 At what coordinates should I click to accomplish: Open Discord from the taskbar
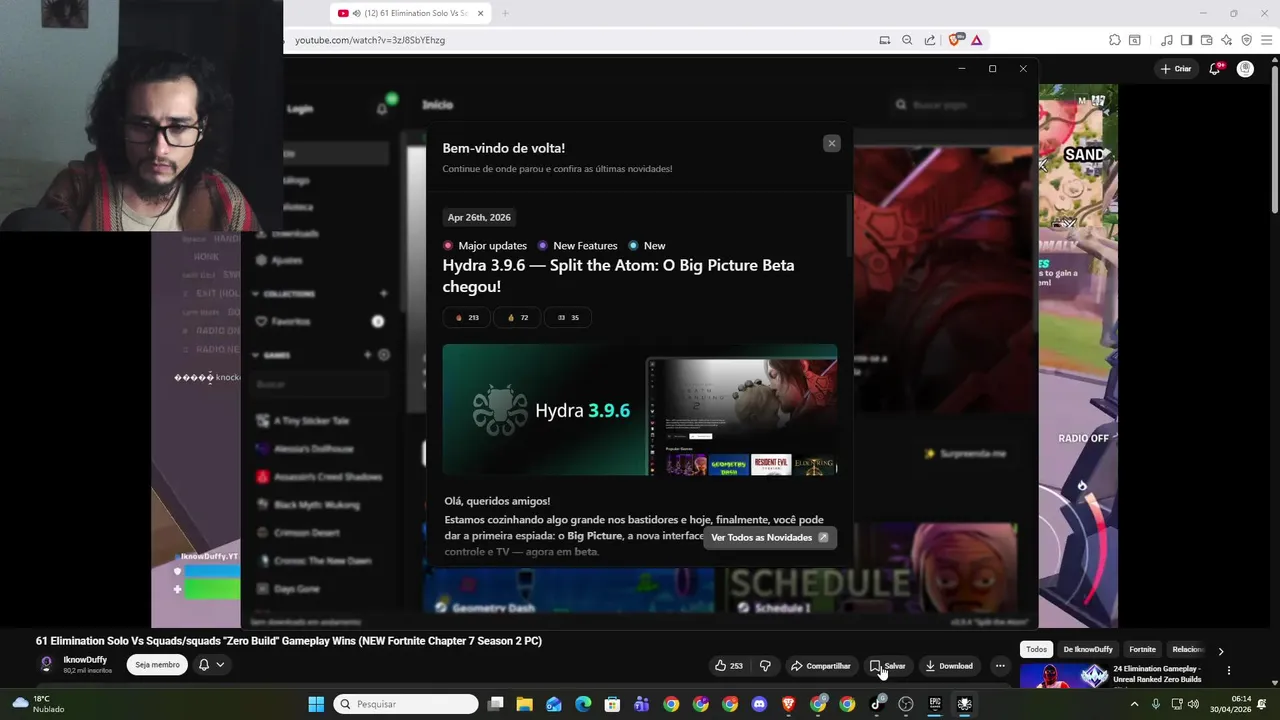759,704
